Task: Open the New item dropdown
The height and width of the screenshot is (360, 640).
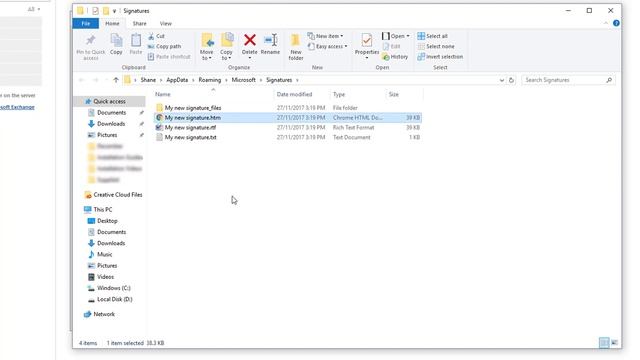Action: tap(325, 36)
